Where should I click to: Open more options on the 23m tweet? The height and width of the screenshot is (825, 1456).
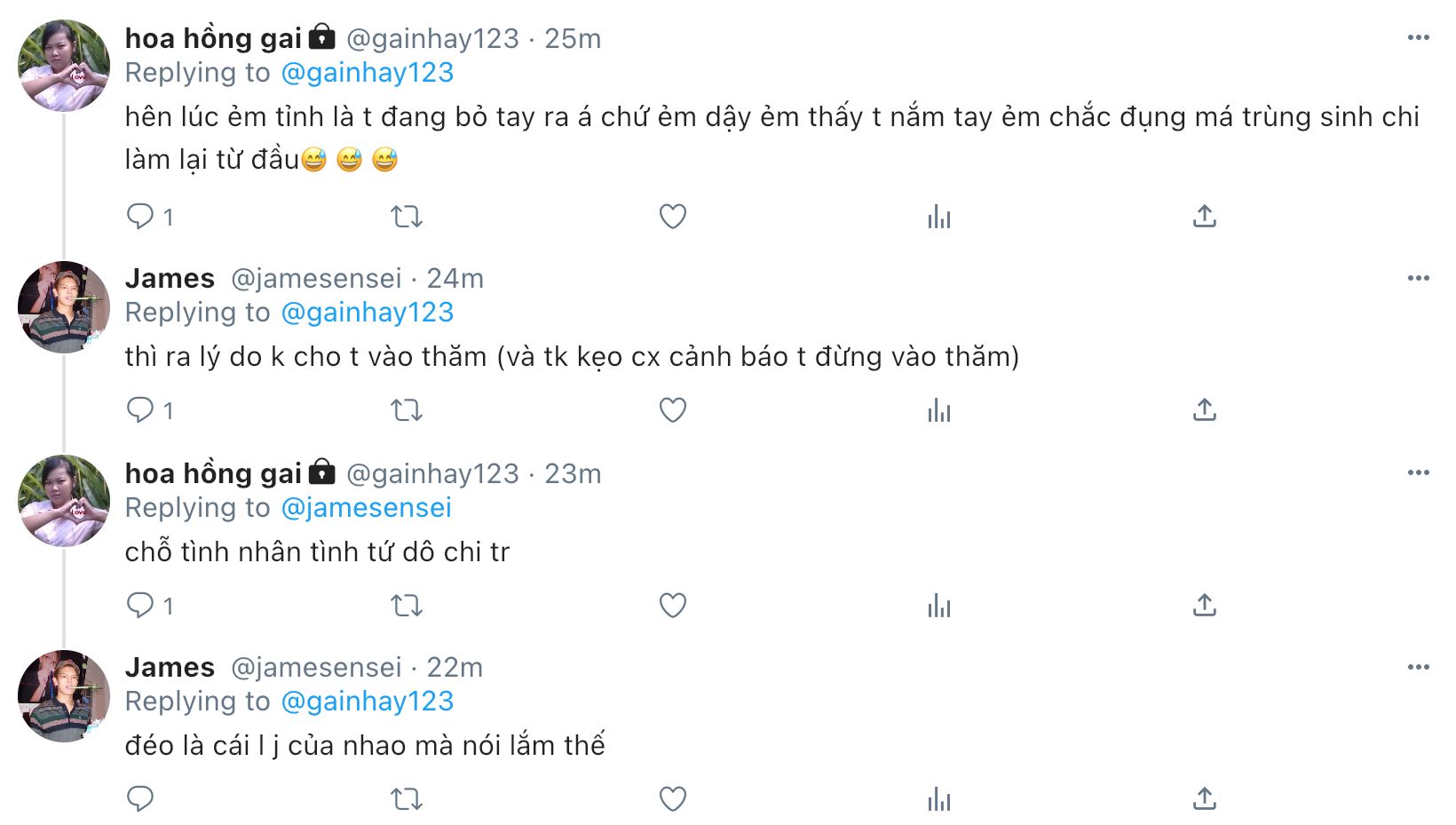pyautogui.click(x=1418, y=472)
